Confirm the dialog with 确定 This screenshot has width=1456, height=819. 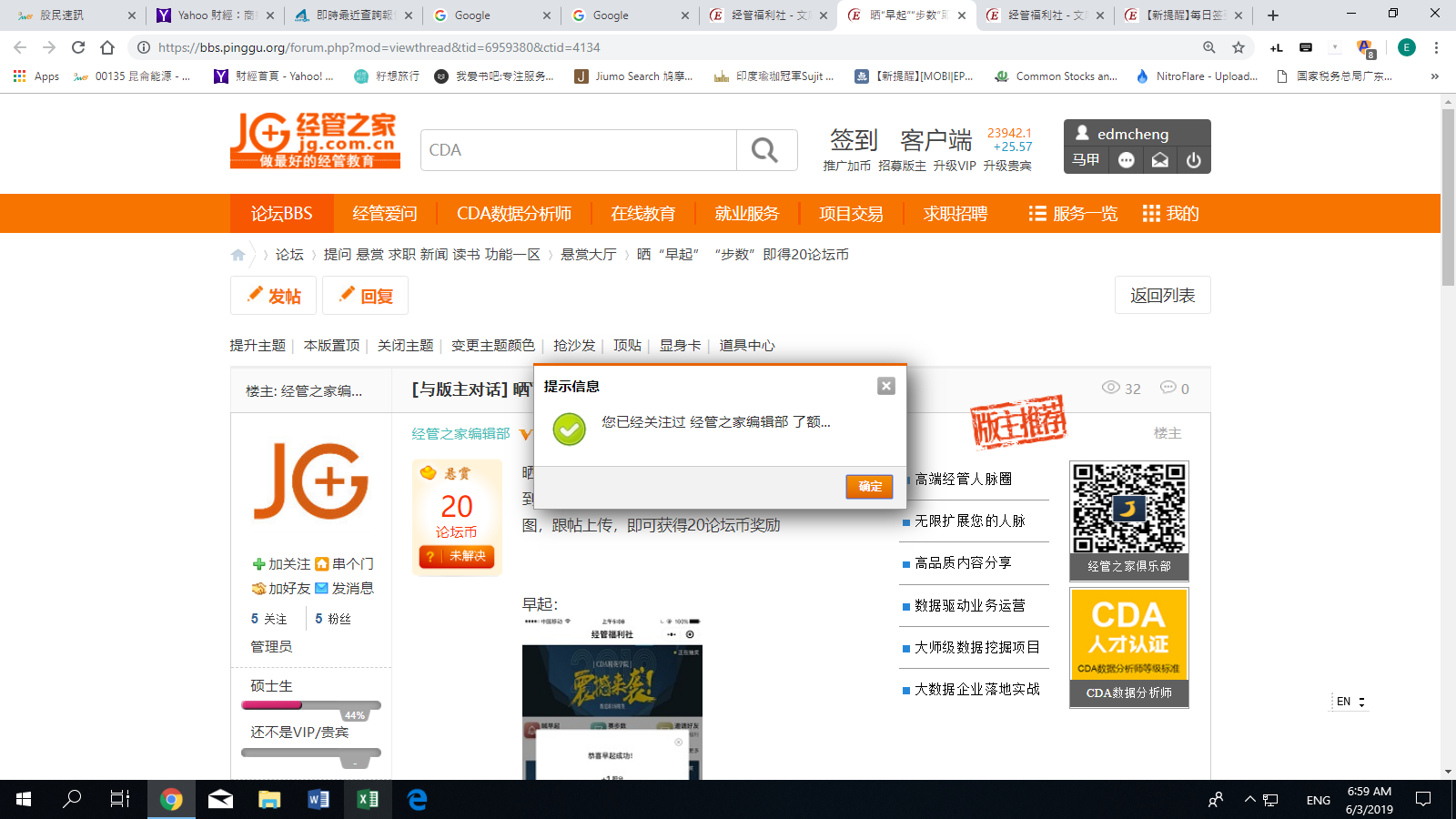click(x=870, y=487)
